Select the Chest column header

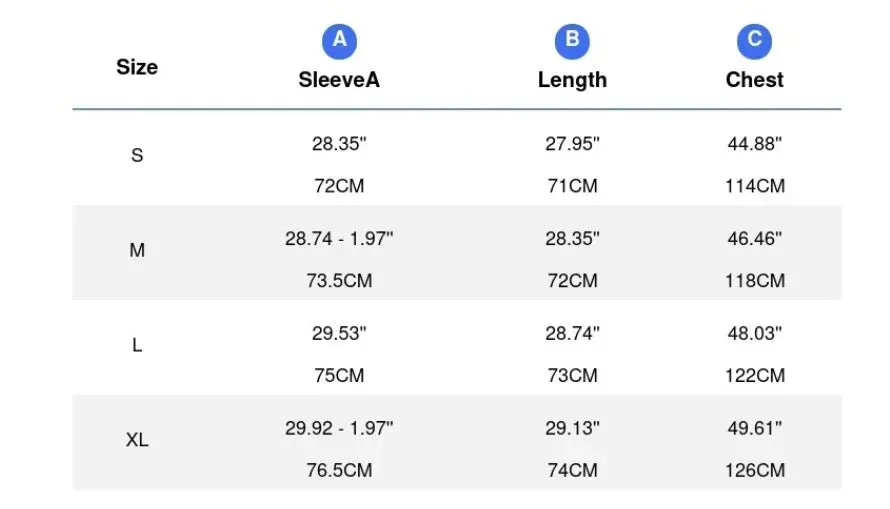click(x=754, y=80)
